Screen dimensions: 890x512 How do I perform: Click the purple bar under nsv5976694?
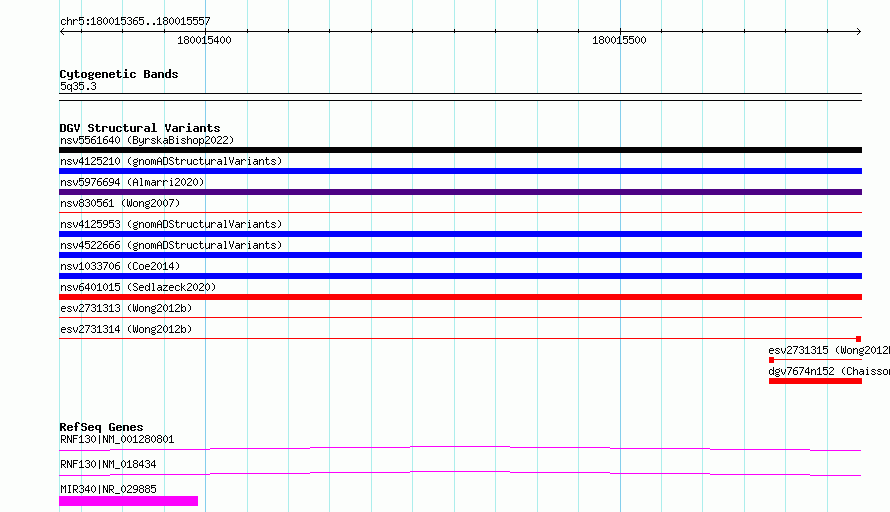click(460, 192)
